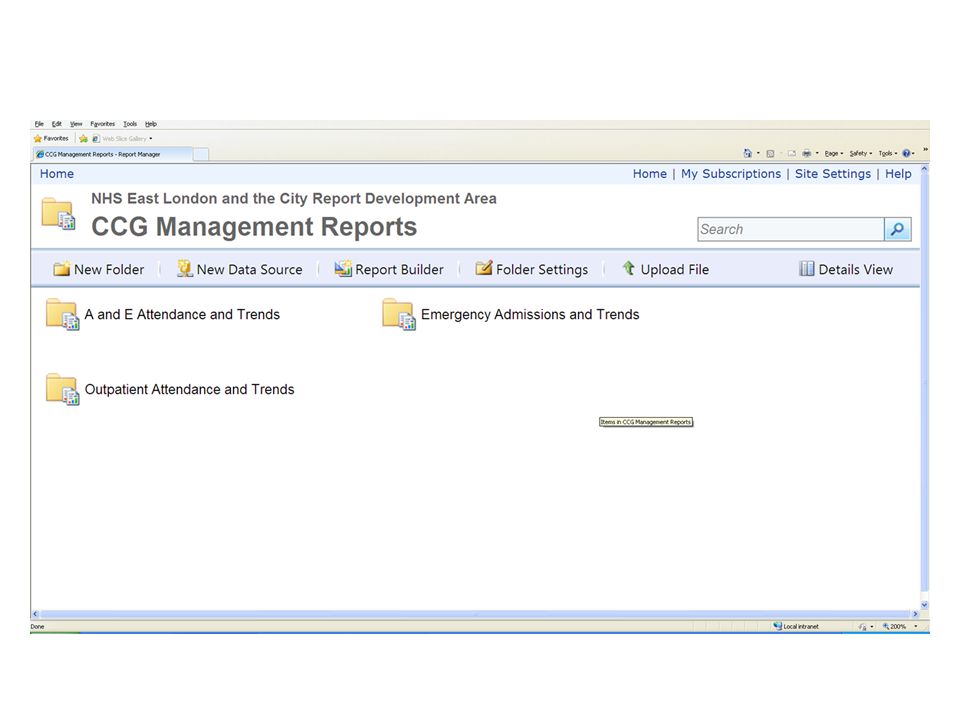
Task: Open the Help icon dropdown arrow
Action: (913, 153)
